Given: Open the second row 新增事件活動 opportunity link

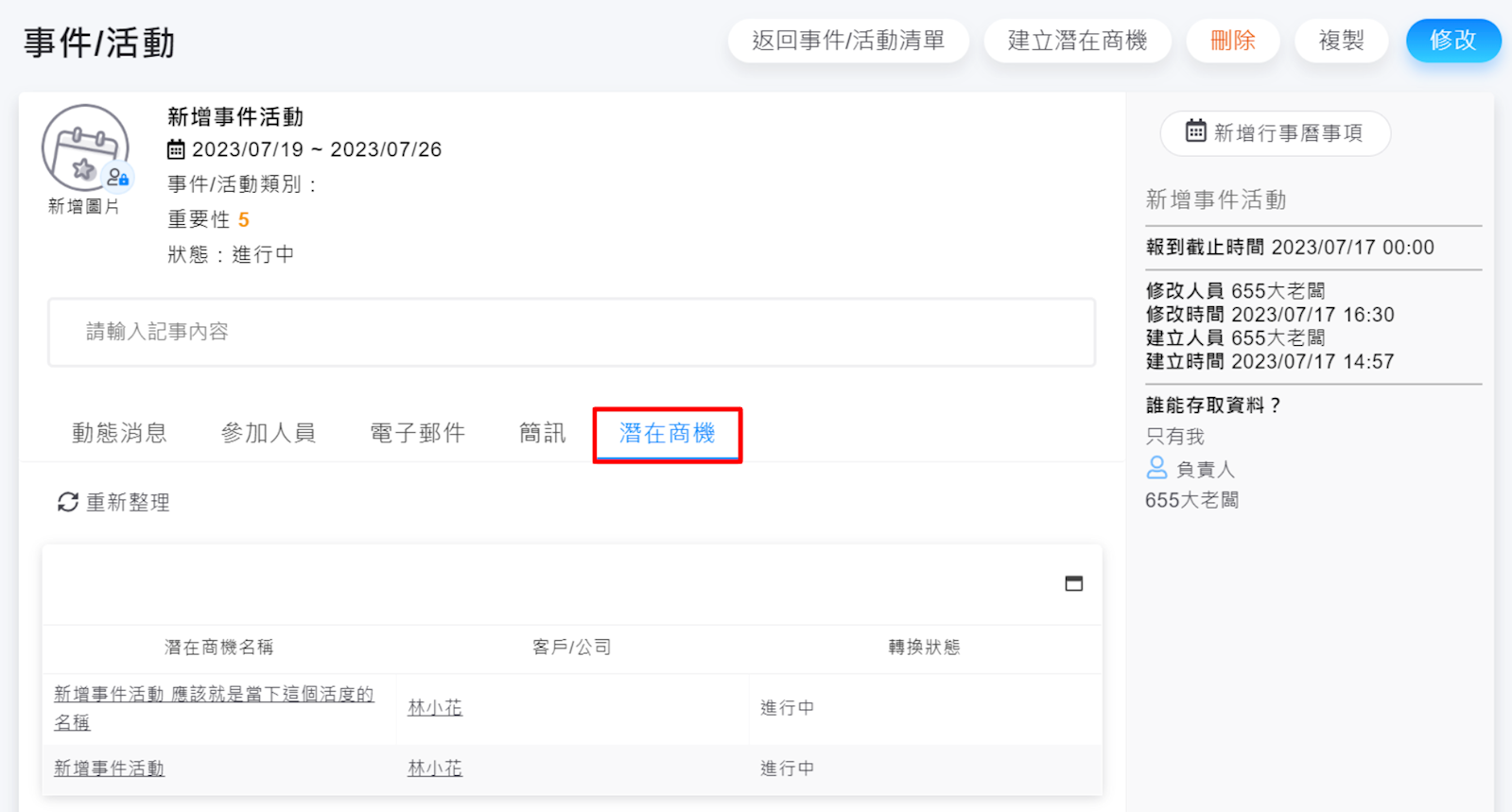Looking at the screenshot, I should (109, 769).
